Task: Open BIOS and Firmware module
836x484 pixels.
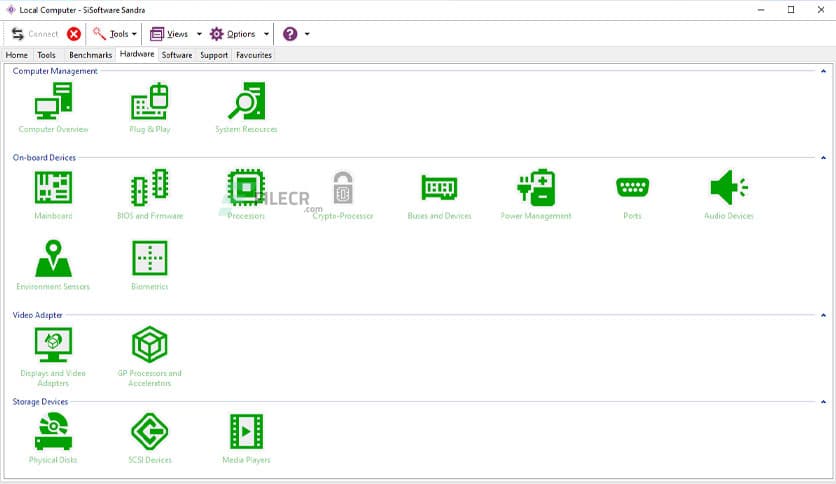Action: pyautogui.click(x=150, y=195)
